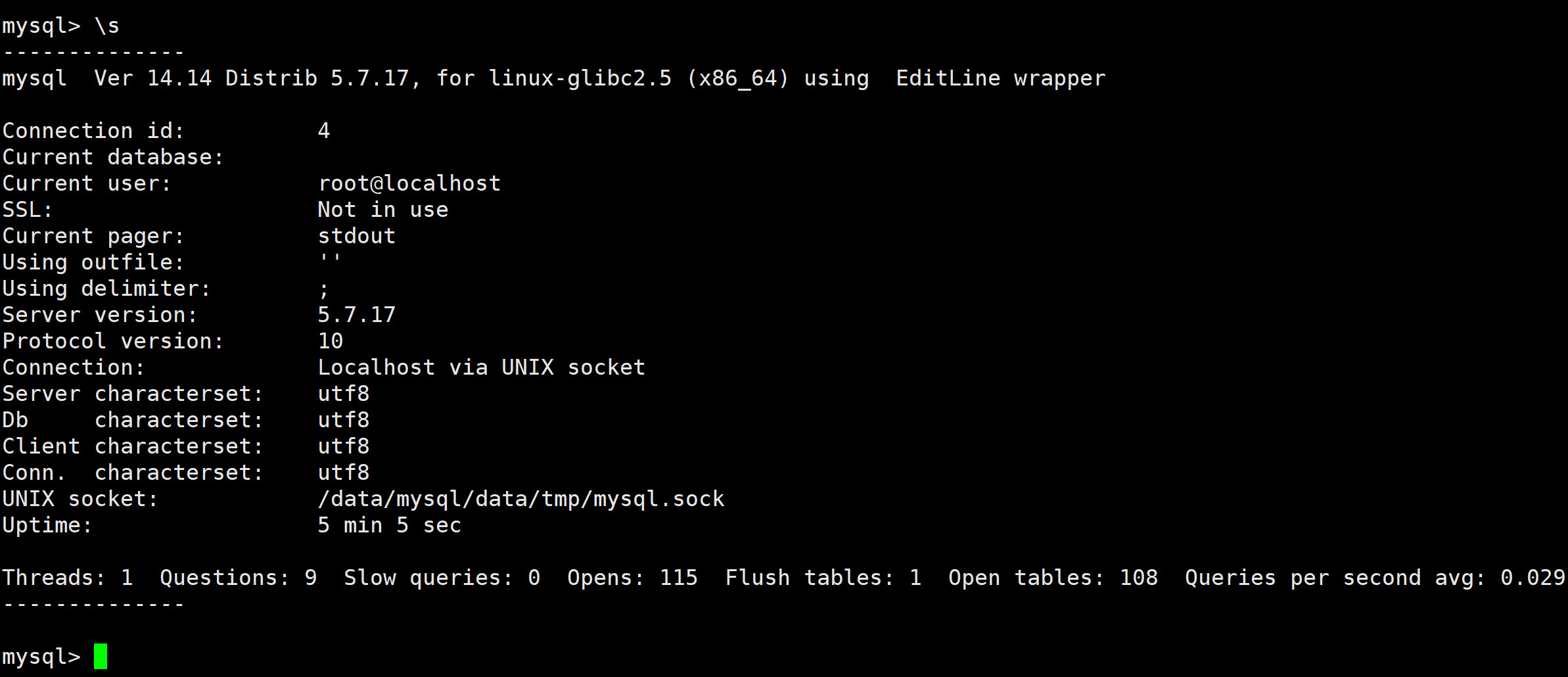Click the semicolon delimiter value
The height and width of the screenshot is (677, 1568).
pos(323,290)
